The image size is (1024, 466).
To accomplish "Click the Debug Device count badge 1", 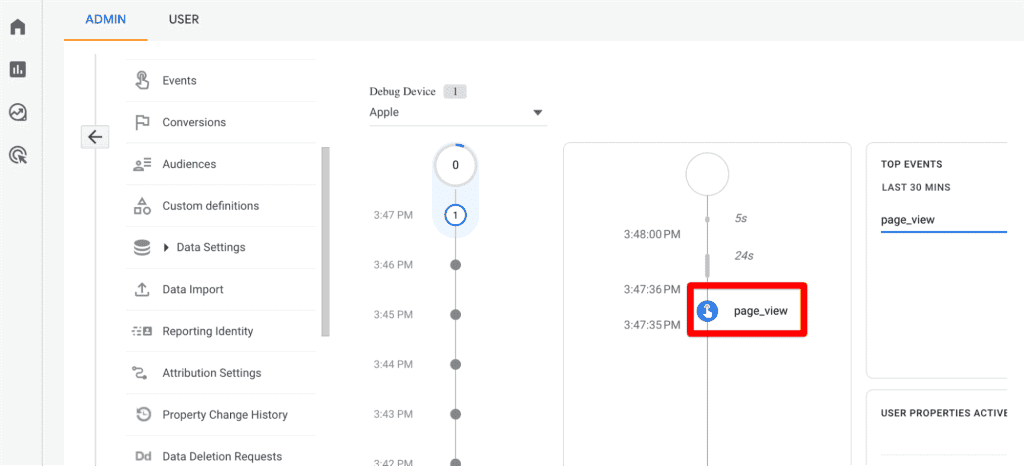I will pyautogui.click(x=455, y=91).
